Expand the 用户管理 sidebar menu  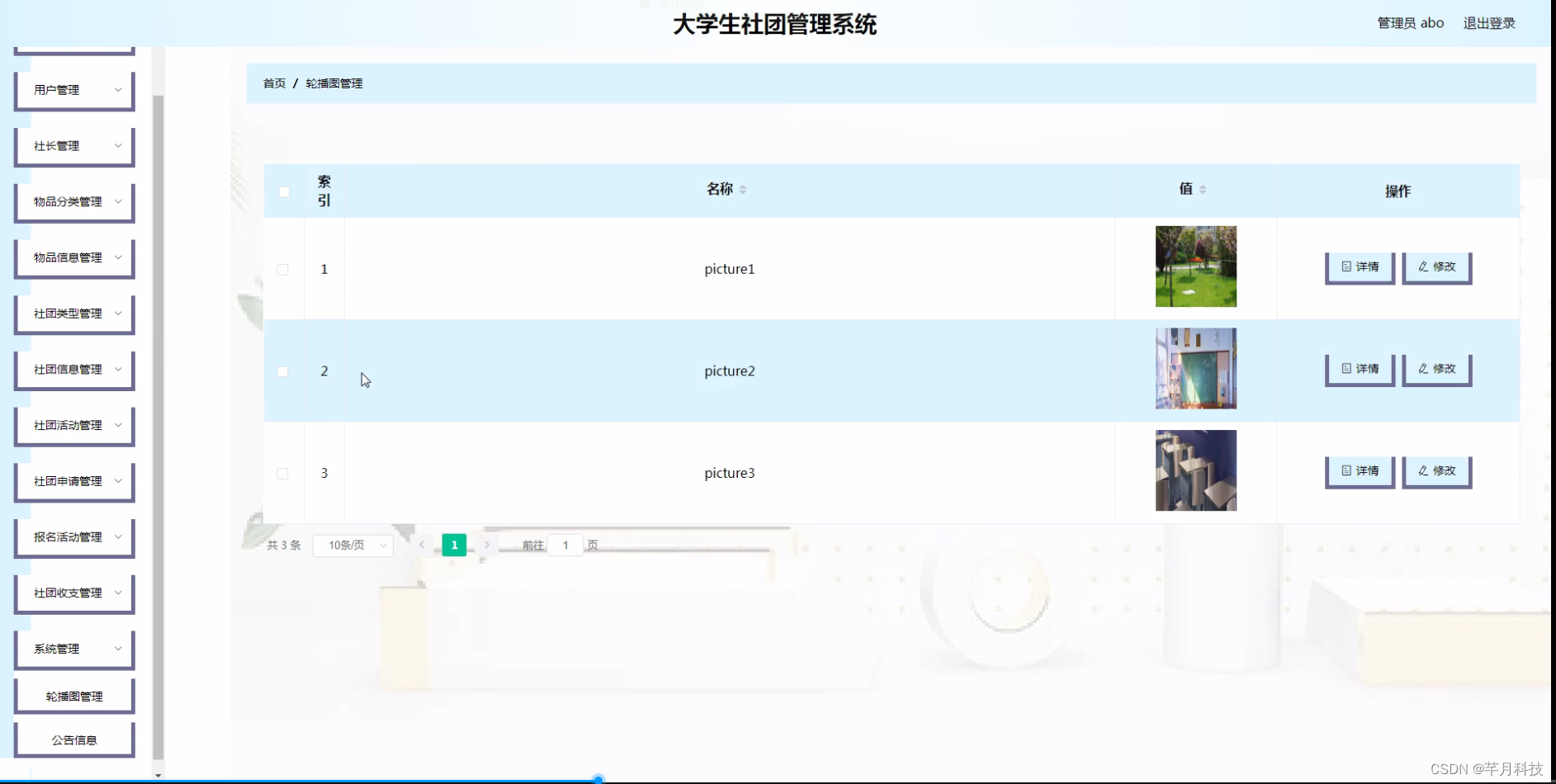(74, 89)
